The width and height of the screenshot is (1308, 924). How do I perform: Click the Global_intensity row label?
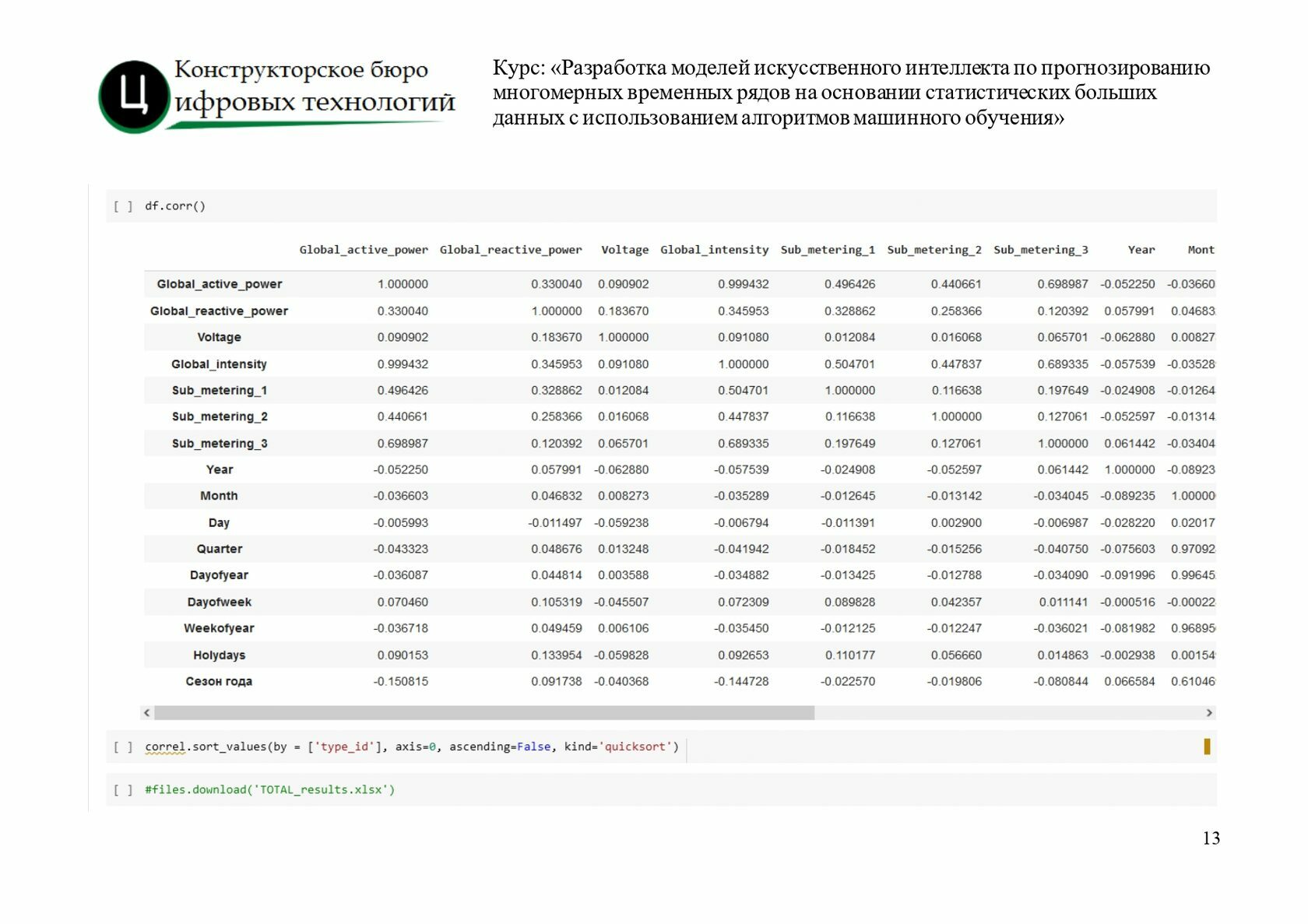point(220,364)
